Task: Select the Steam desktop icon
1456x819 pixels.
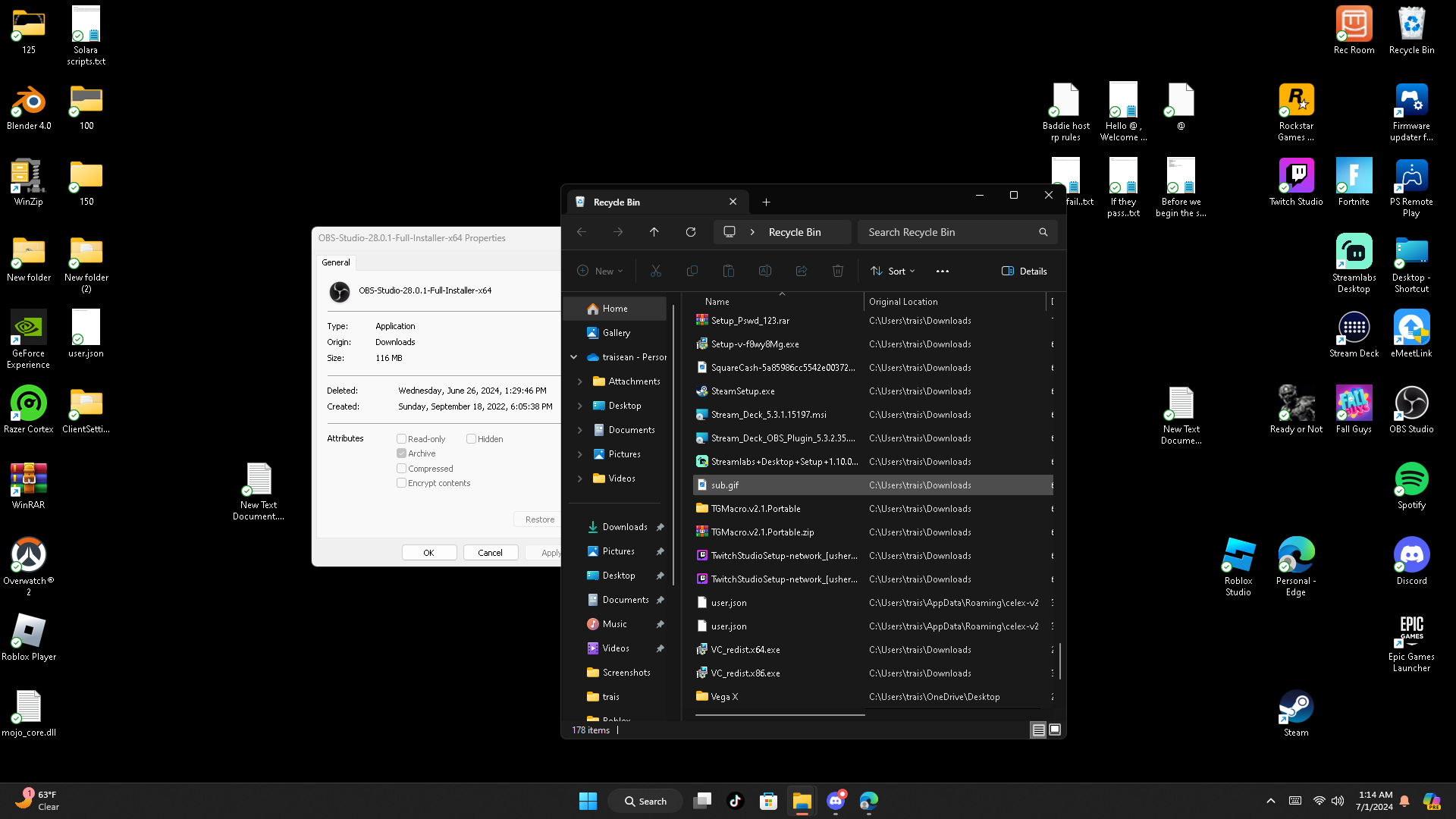Action: (1296, 714)
